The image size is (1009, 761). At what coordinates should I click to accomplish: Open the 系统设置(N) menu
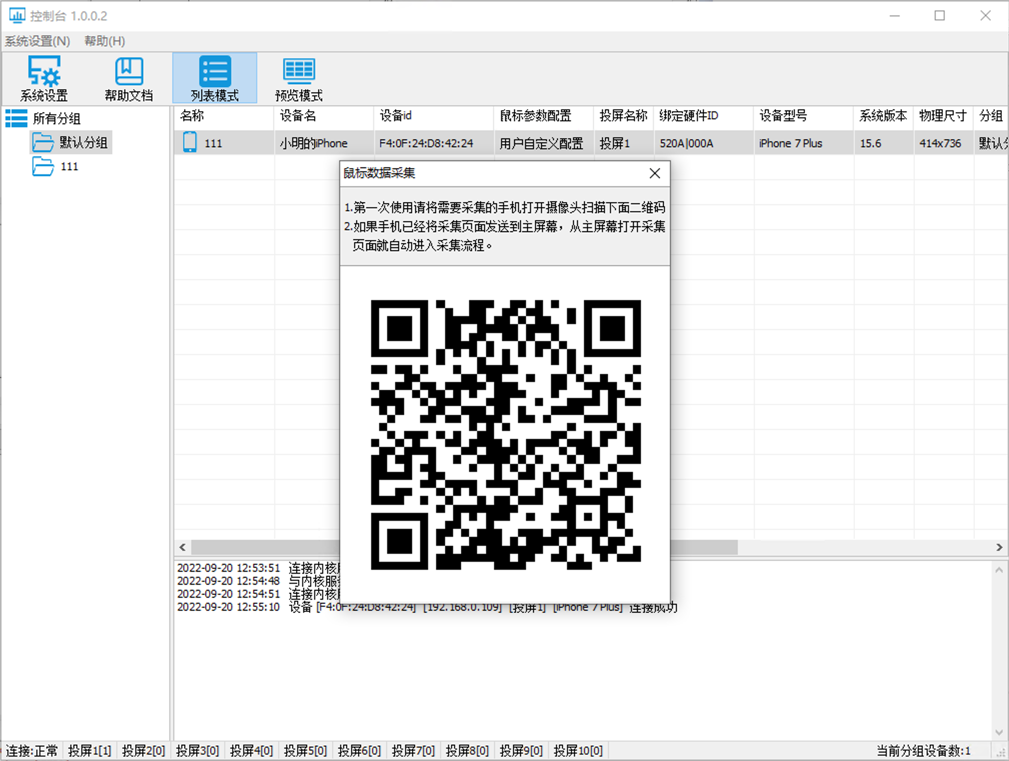[x=37, y=41]
